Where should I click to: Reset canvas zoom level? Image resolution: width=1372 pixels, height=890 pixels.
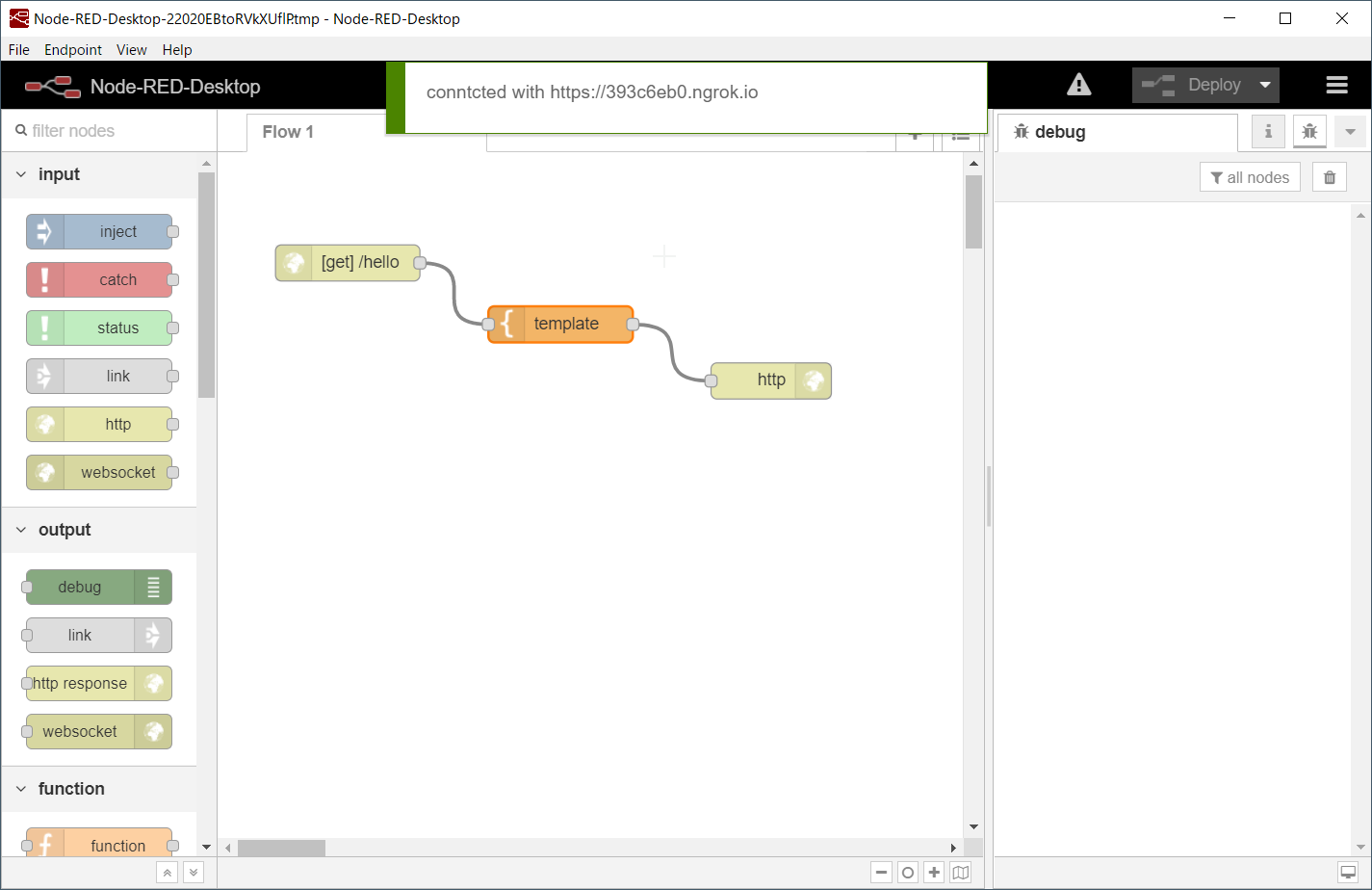907,873
